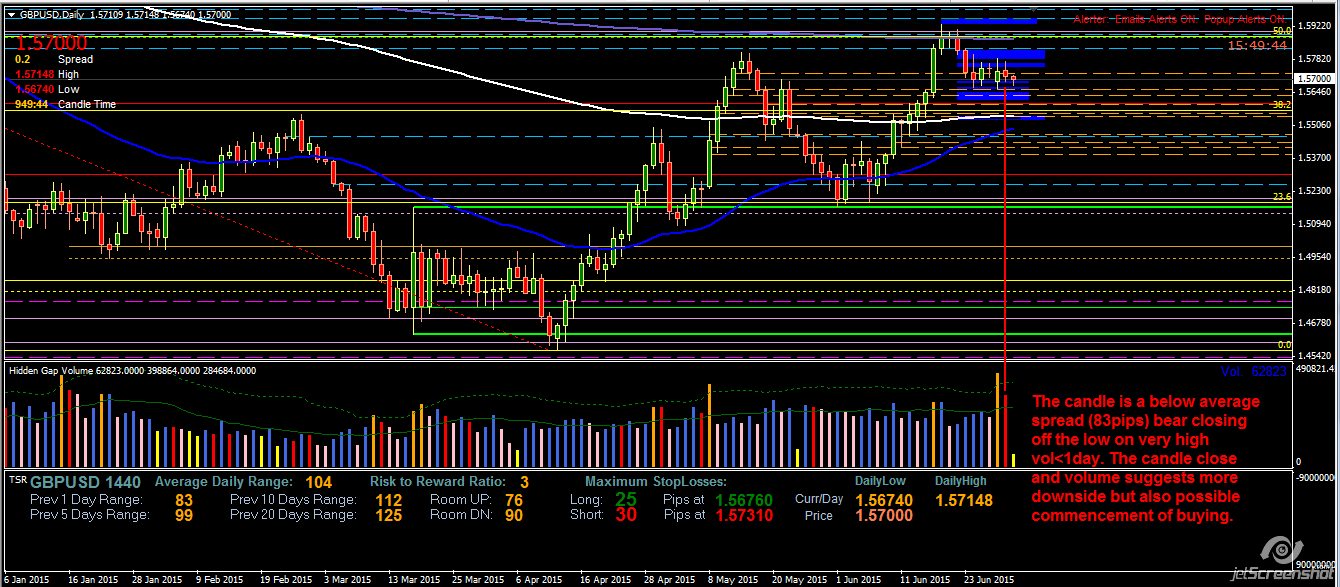Screen dimensions: 1340x587
Task: Click the Fibonacci 23.6 level label
Action: point(1281,198)
